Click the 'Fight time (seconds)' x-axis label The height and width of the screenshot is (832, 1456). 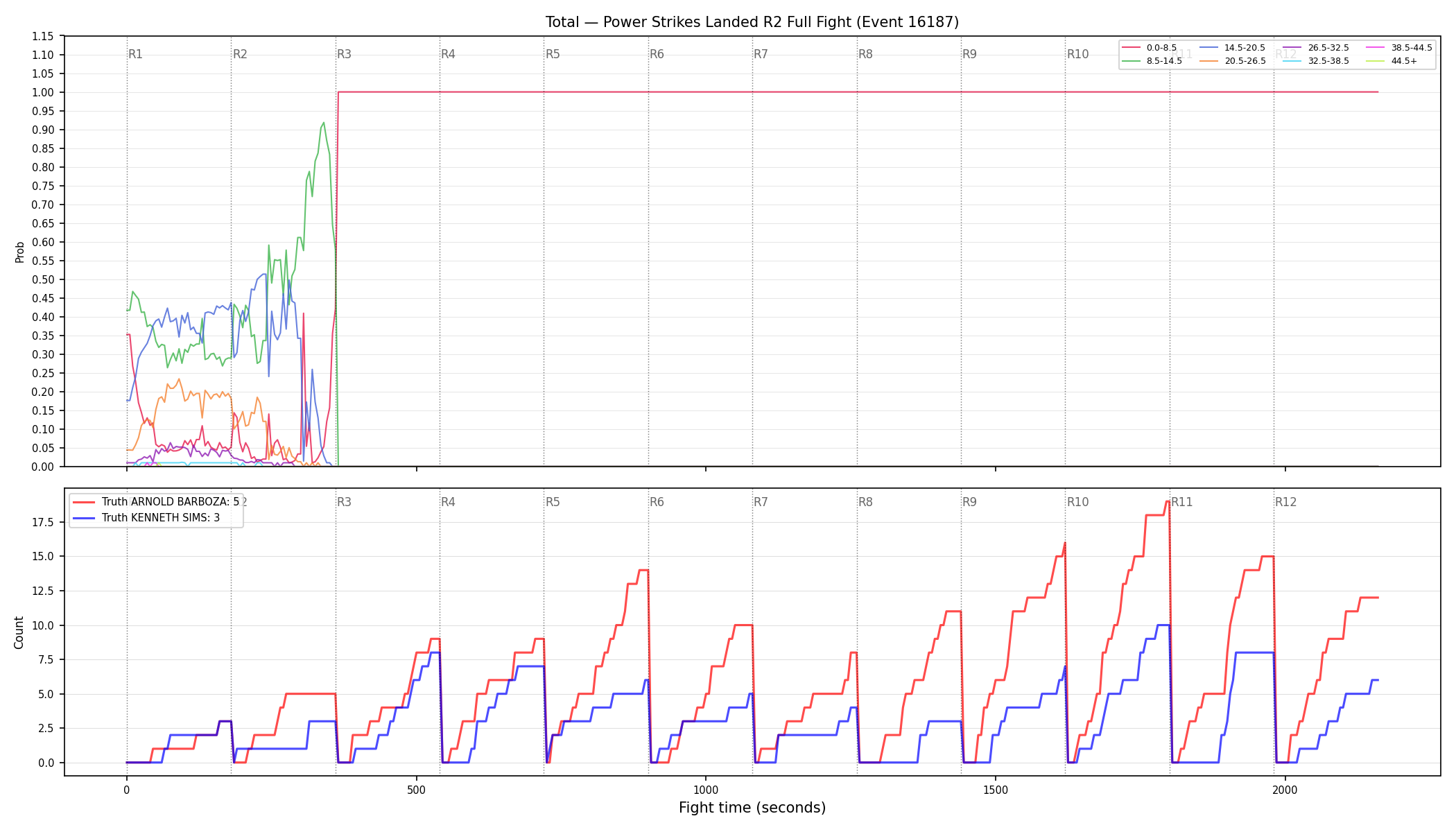tap(752, 808)
